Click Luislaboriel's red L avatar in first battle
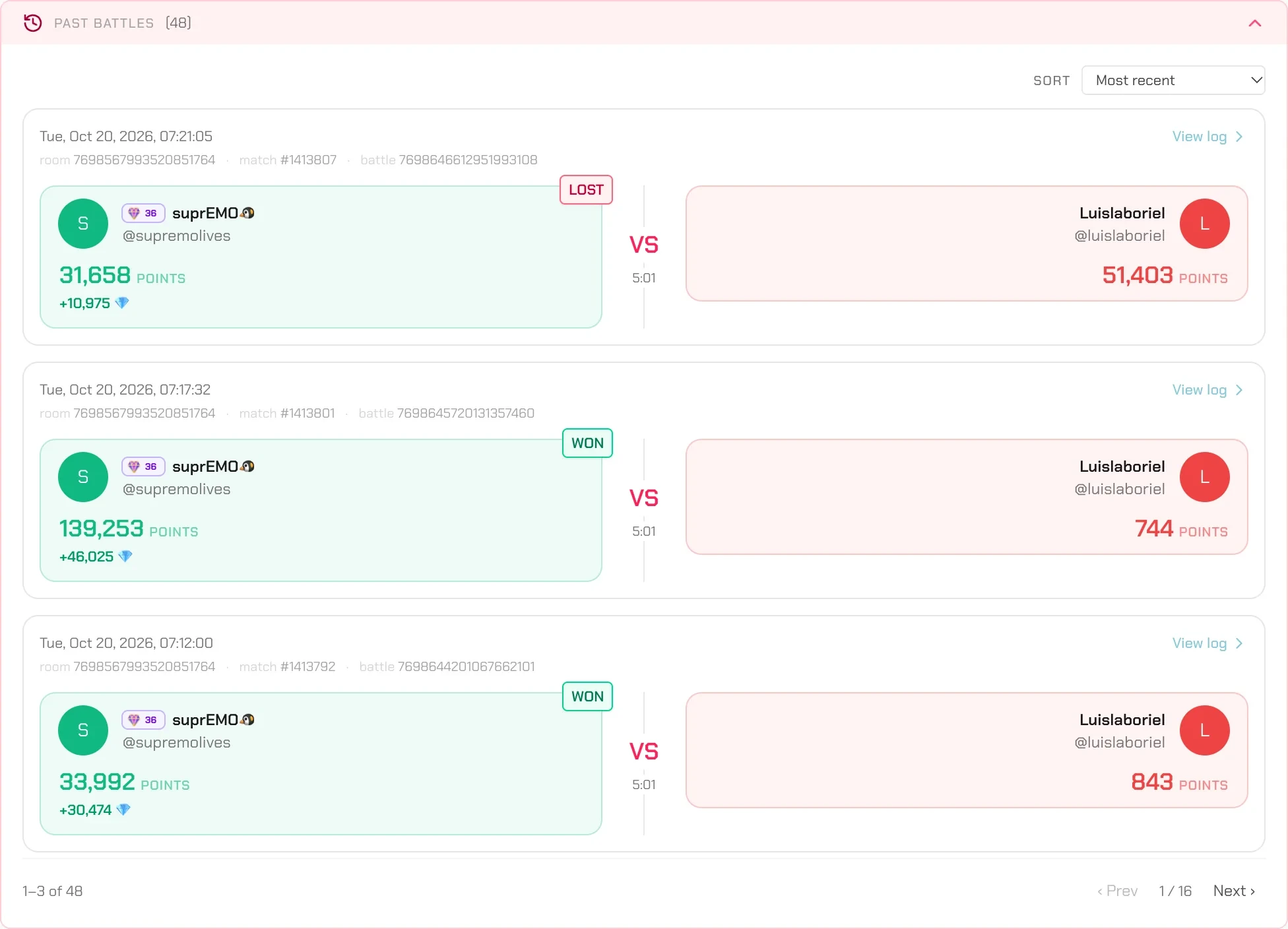1288x929 pixels. [1204, 224]
